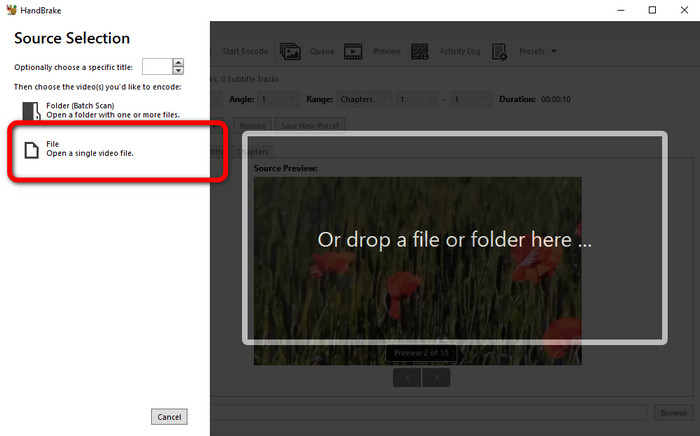700x436 pixels.
Task: Click the Queue pictures icon
Action: pos(290,51)
